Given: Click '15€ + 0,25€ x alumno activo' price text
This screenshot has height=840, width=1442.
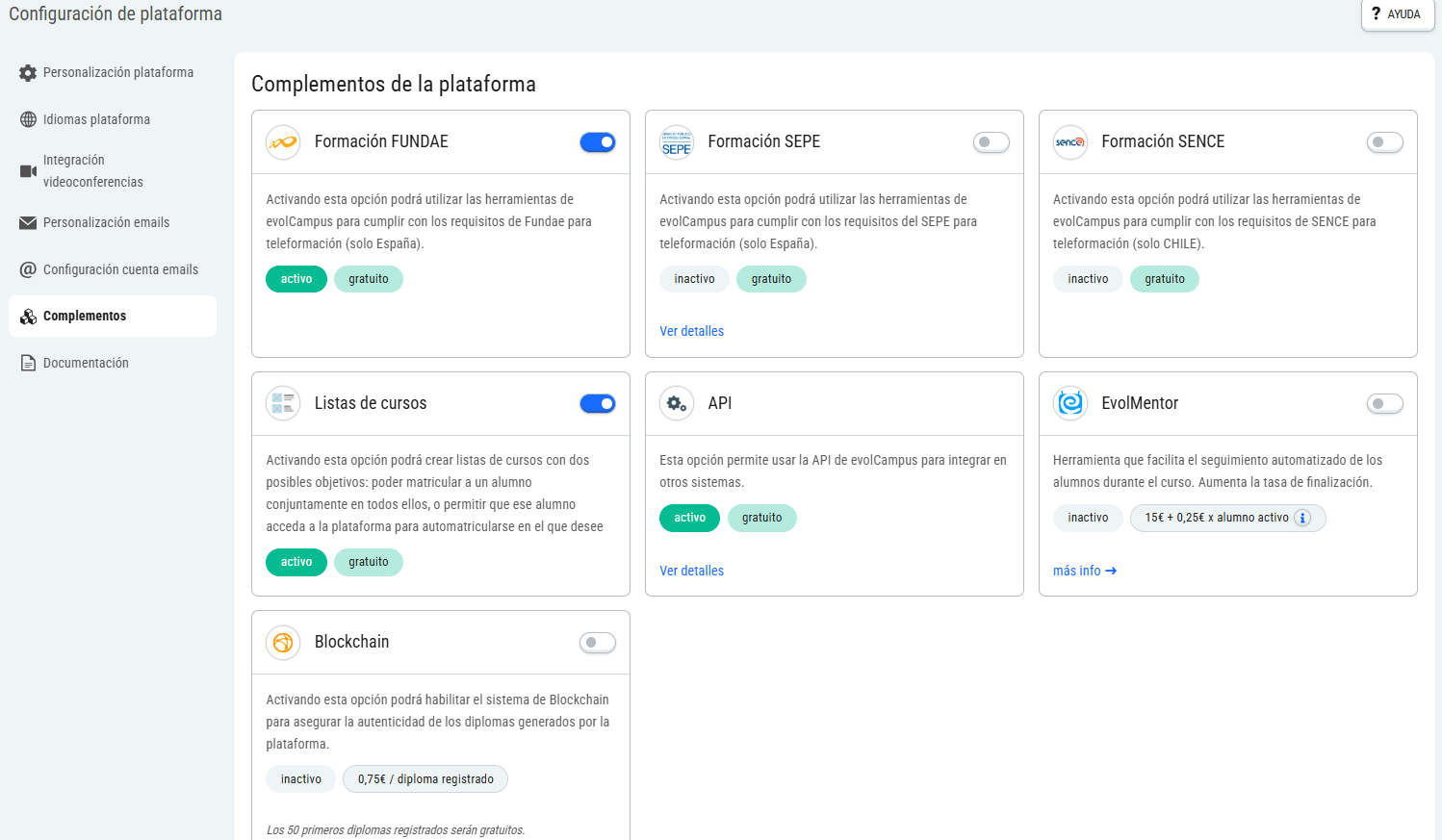Looking at the screenshot, I should 1217,518.
